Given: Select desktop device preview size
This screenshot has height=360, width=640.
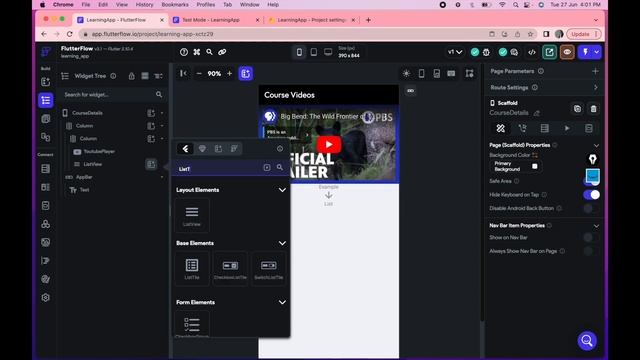Looking at the screenshot, I should pyautogui.click(x=328, y=52).
